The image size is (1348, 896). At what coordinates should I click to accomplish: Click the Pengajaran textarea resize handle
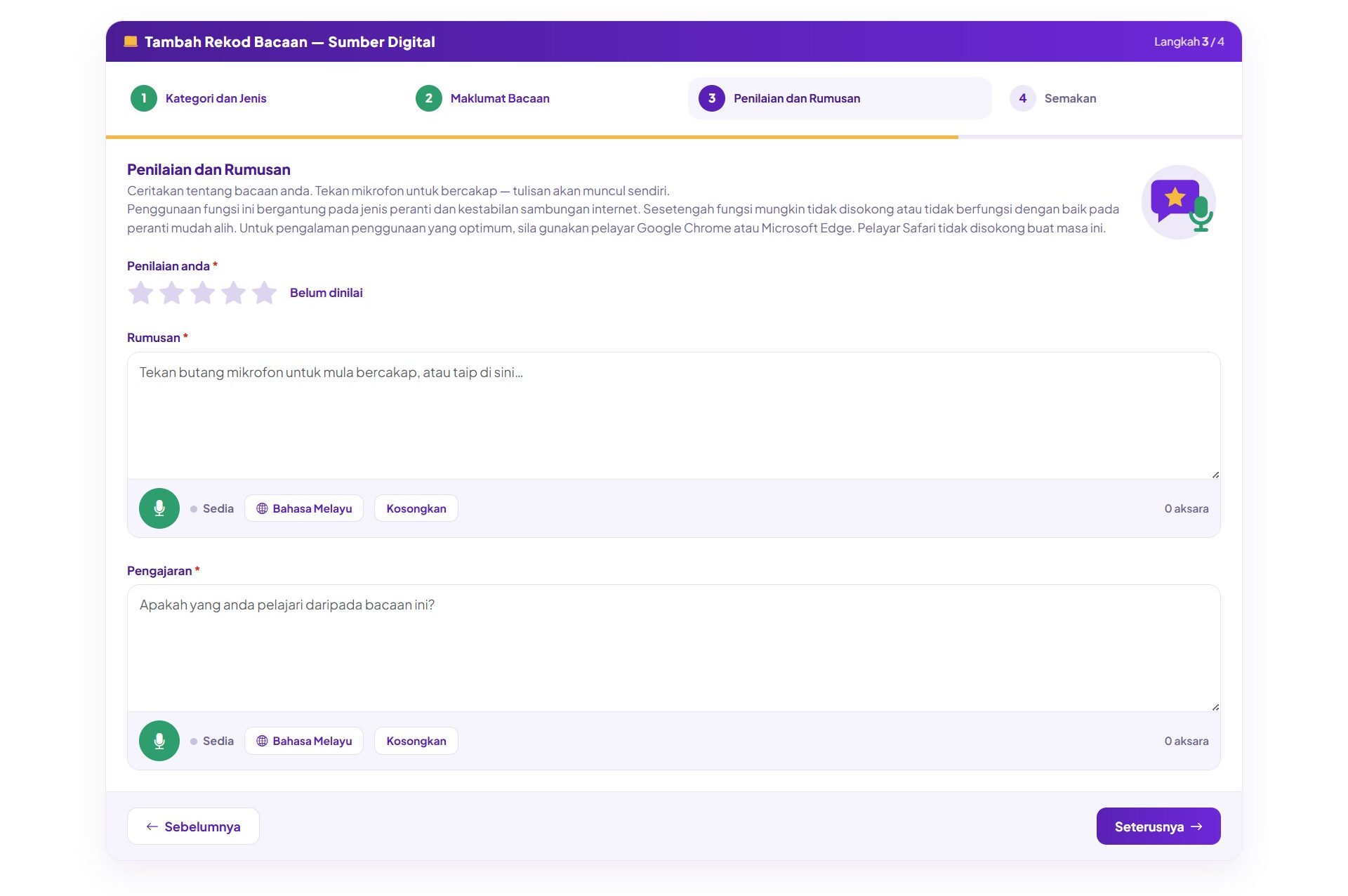[x=1215, y=707]
